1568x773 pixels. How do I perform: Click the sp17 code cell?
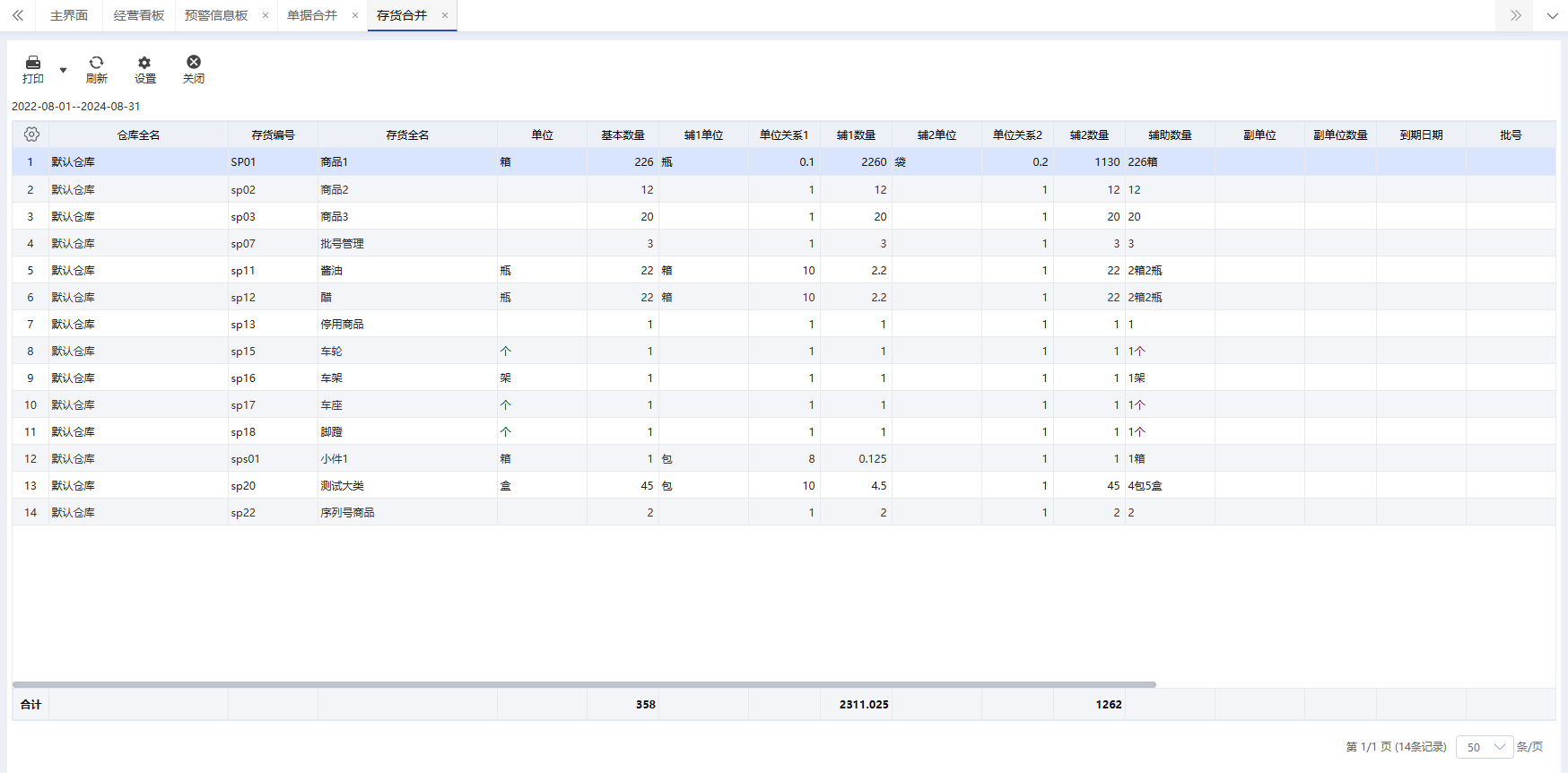coord(273,404)
